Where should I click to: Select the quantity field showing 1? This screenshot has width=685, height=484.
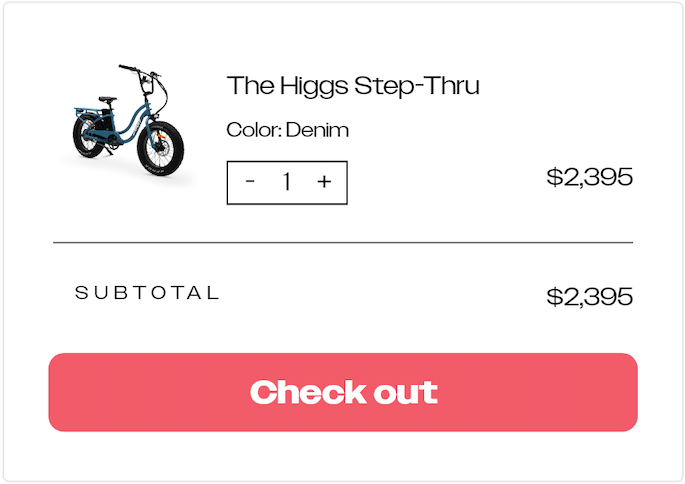(287, 182)
